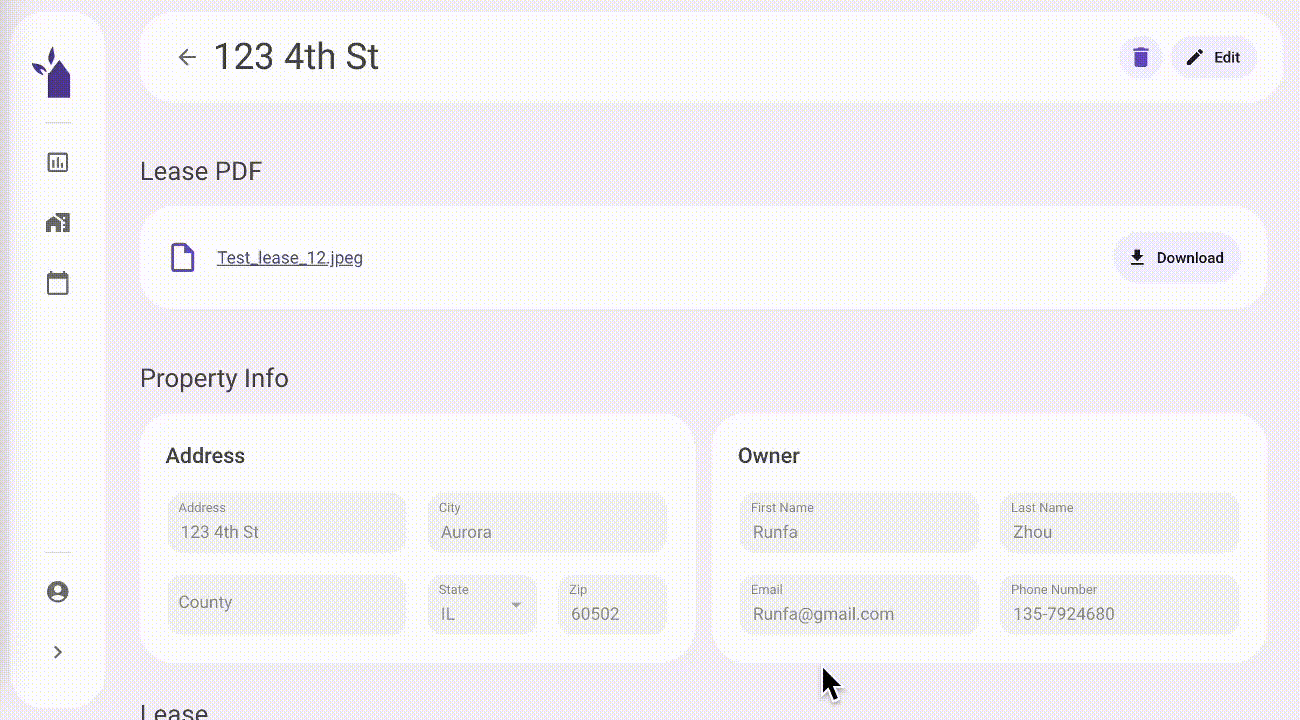Open the Test_lease_12.jpeg link
The width and height of the screenshot is (1300, 720).
pos(290,258)
